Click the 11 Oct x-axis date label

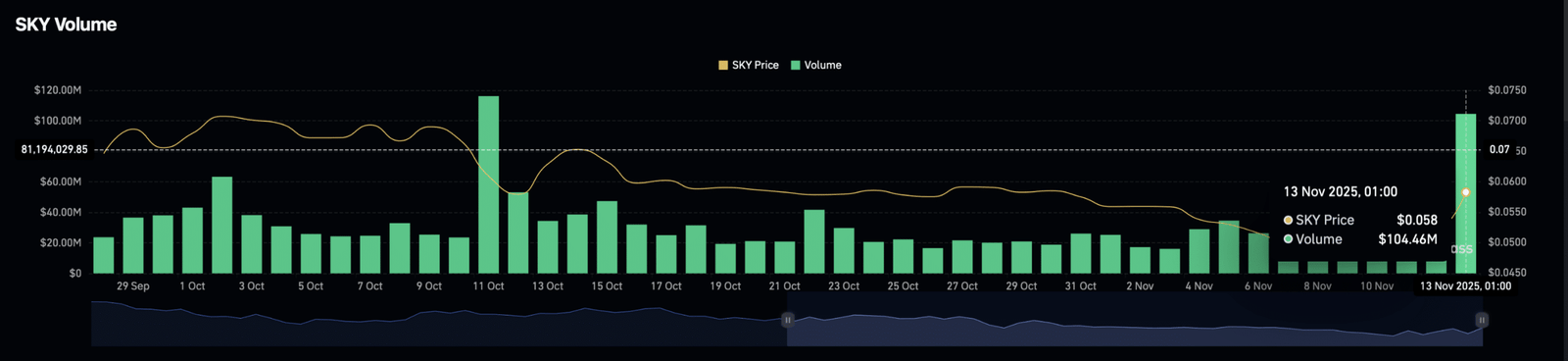pos(488,286)
